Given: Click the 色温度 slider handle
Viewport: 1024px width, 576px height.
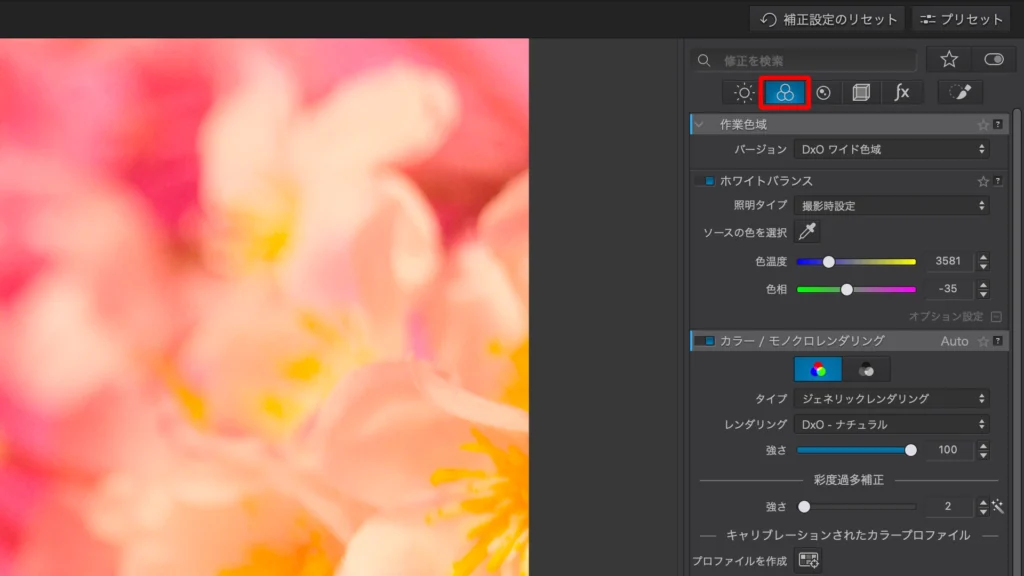Looking at the screenshot, I should [x=828, y=261].
